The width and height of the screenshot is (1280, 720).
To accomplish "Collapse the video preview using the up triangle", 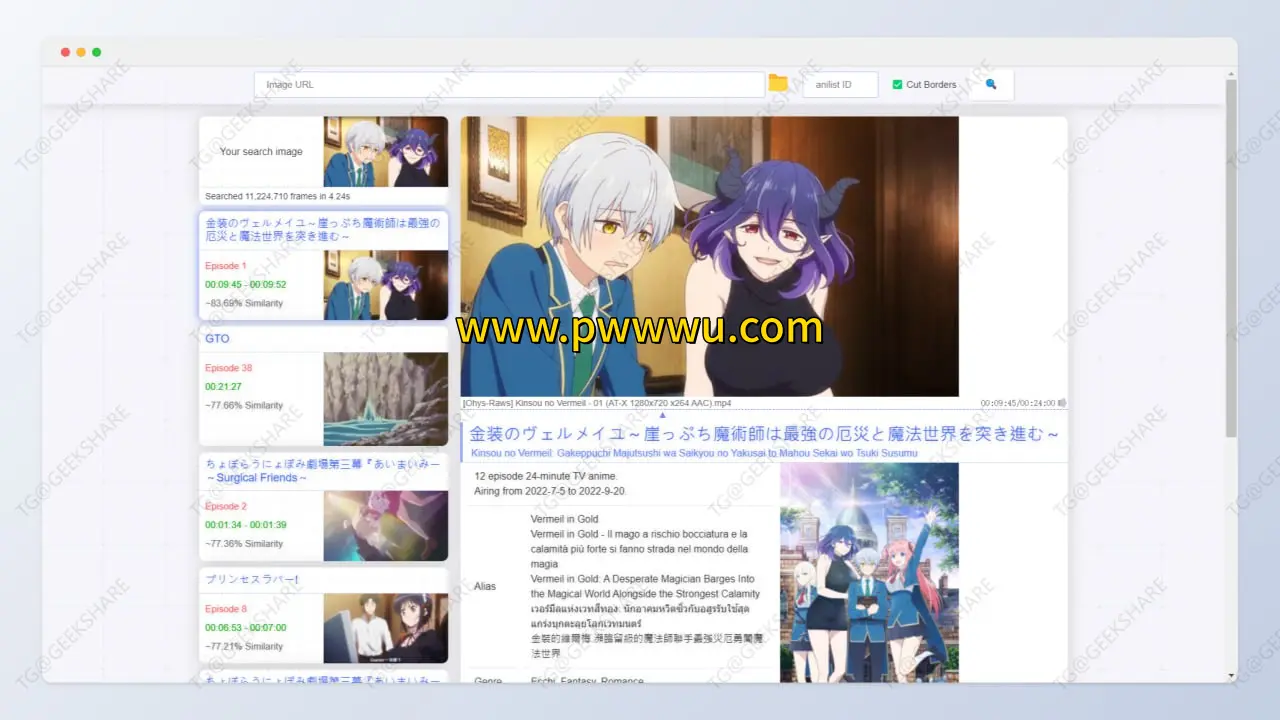I will click(662, 414).
